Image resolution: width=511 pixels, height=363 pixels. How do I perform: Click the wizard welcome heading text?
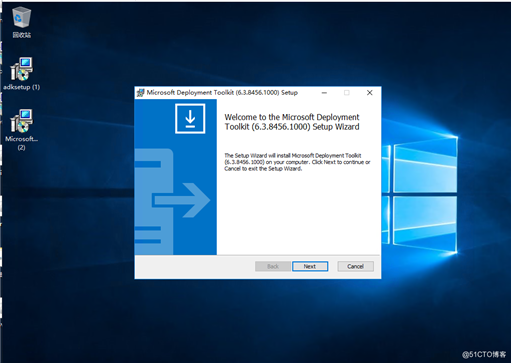coord(292,122)
